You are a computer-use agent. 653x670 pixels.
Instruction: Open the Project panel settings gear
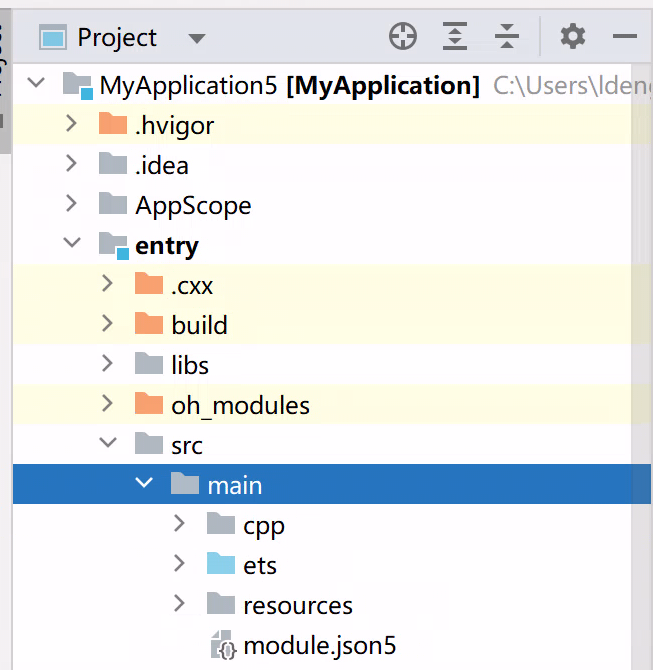point(572,38)
